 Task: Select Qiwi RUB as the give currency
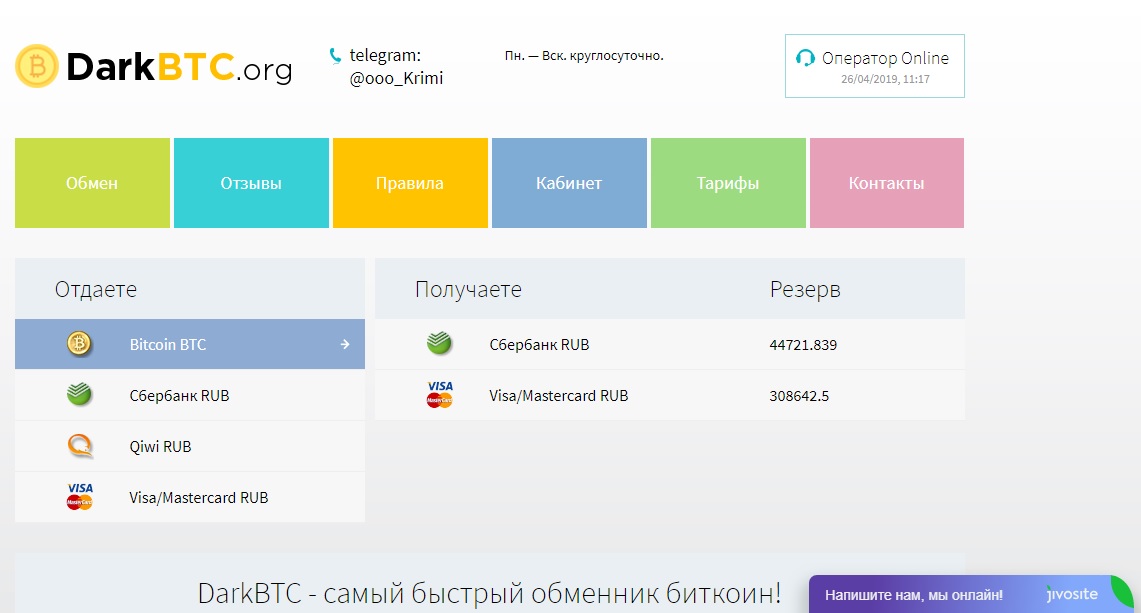pyautogui.click(x=160, y=446)
